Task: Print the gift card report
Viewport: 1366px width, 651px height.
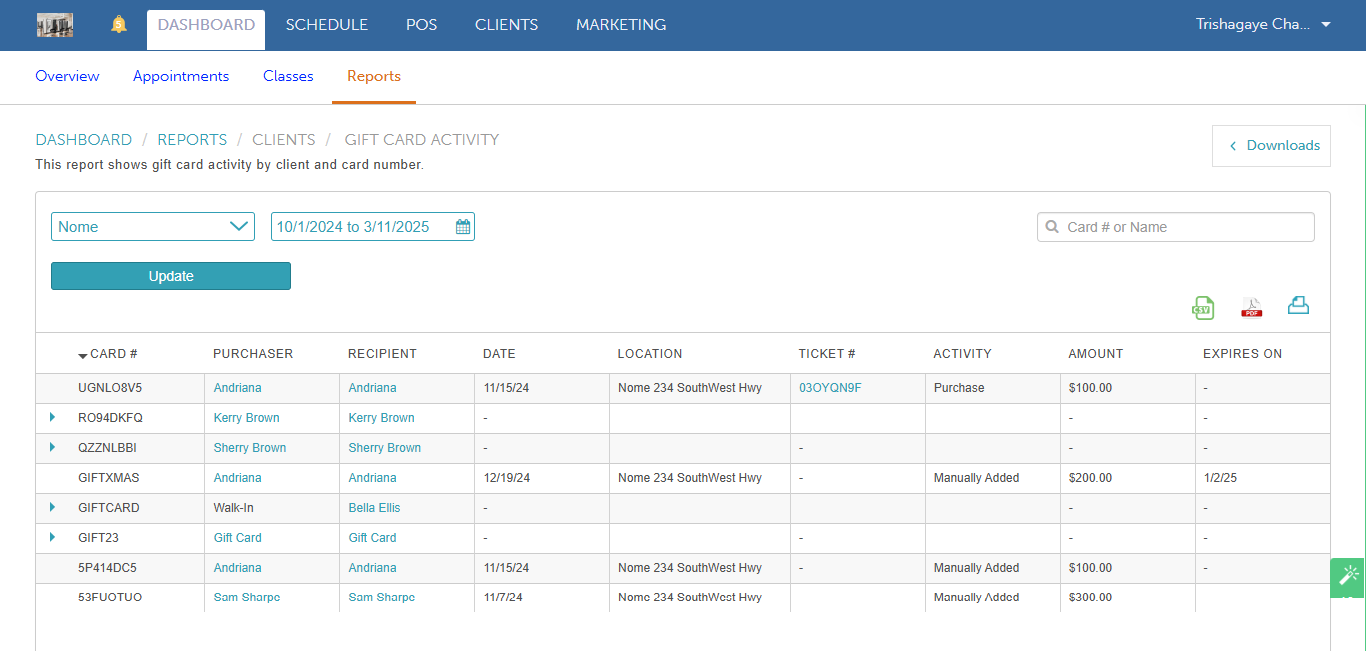Action: [1298, 305]
